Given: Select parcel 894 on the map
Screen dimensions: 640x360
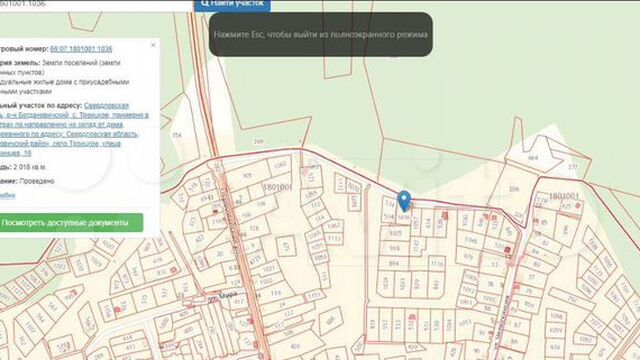Looking at the screenshot, I should tap(393, 264).
